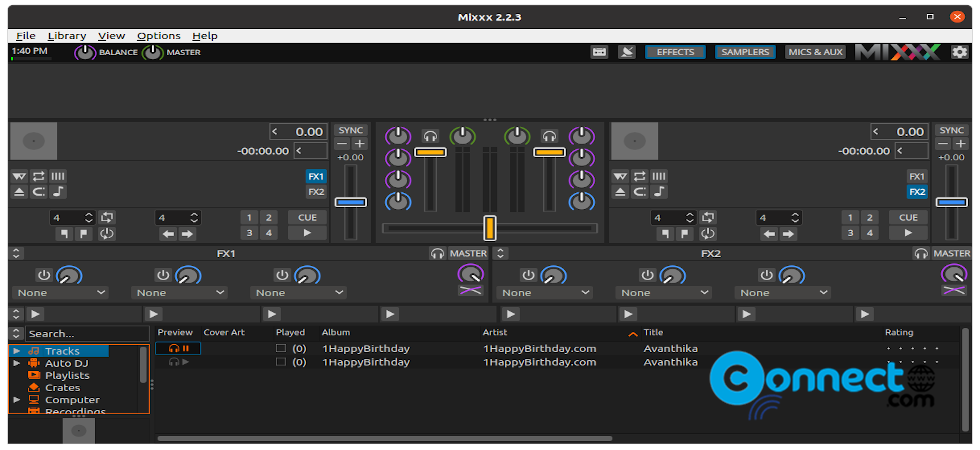Viewport: 980px width, 450px height.
Task: Open the second FX1 effect None dropdown
Action: pyautogui.click(x=179, y=292)
